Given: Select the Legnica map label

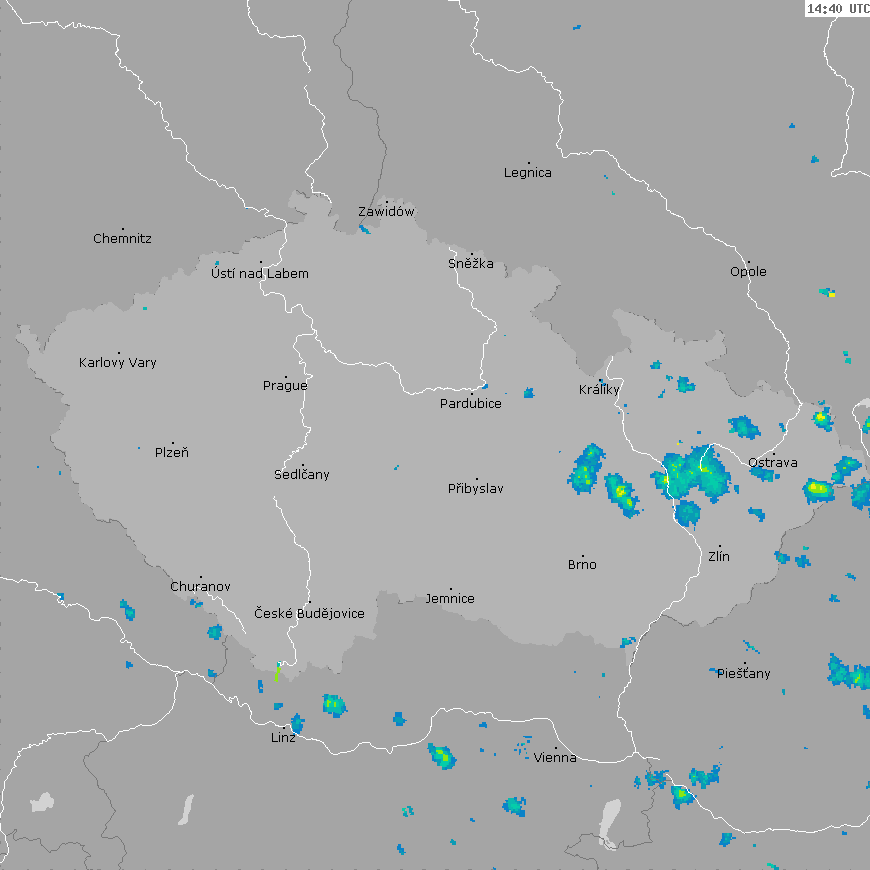Looking at the screenshot, I should pos(528,173).
